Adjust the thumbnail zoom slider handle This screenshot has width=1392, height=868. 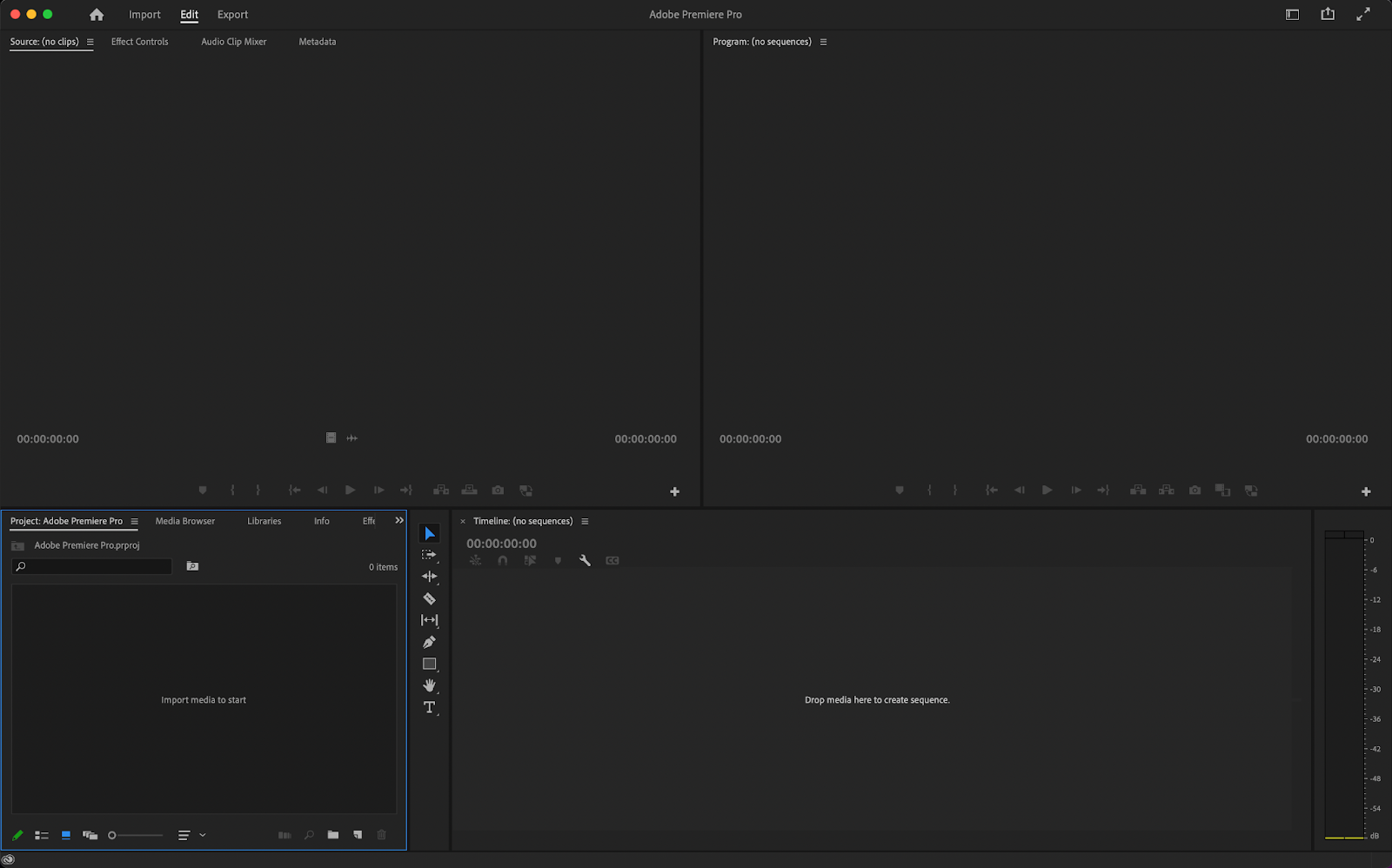click(111, 835)
